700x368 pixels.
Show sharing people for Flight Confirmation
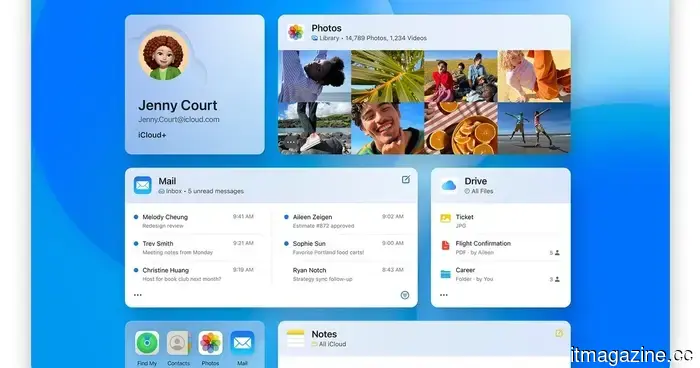(554, 253)
